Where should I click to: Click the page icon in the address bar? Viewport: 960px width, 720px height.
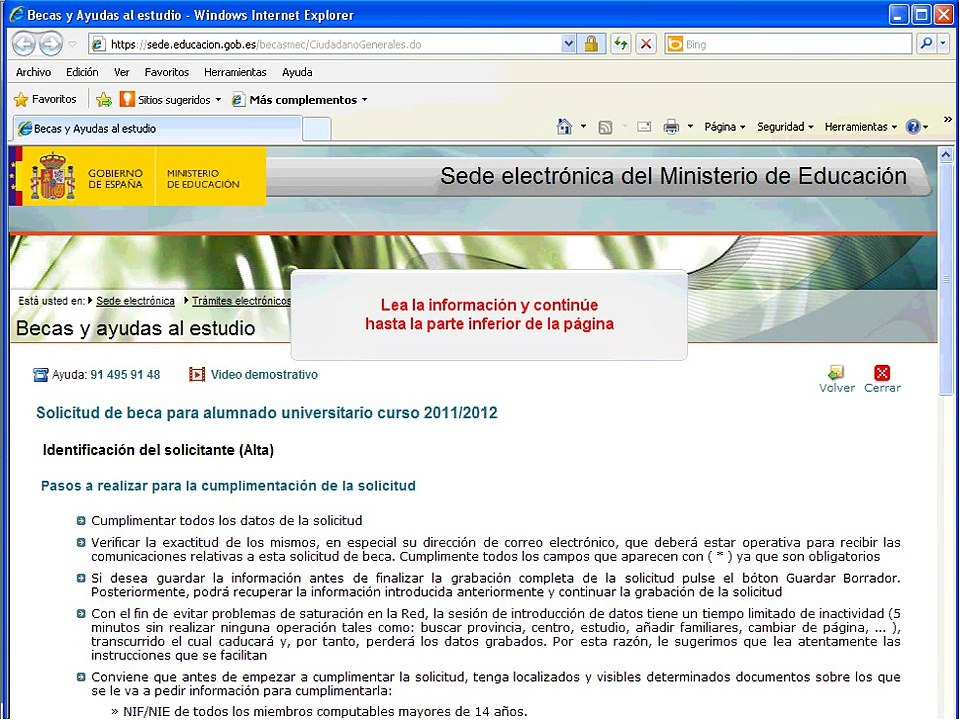point(97,44)
